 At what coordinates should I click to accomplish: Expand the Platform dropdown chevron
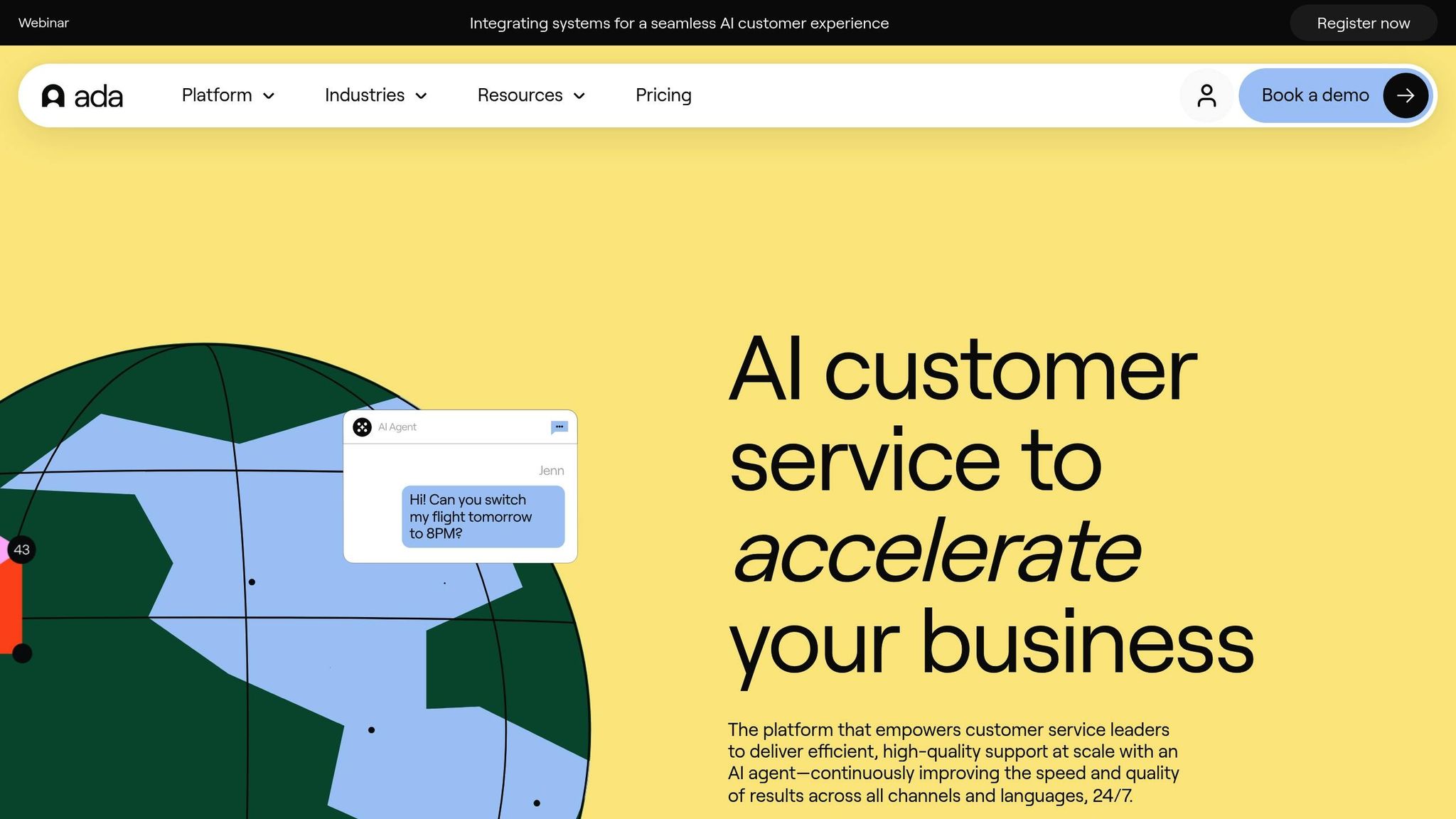[269, 96]
